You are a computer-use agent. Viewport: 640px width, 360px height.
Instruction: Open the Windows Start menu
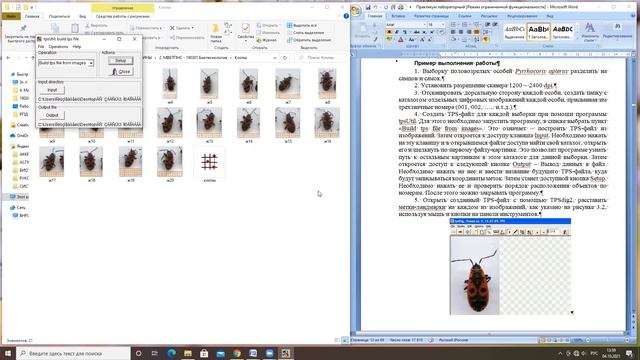[x=8, y=353]
